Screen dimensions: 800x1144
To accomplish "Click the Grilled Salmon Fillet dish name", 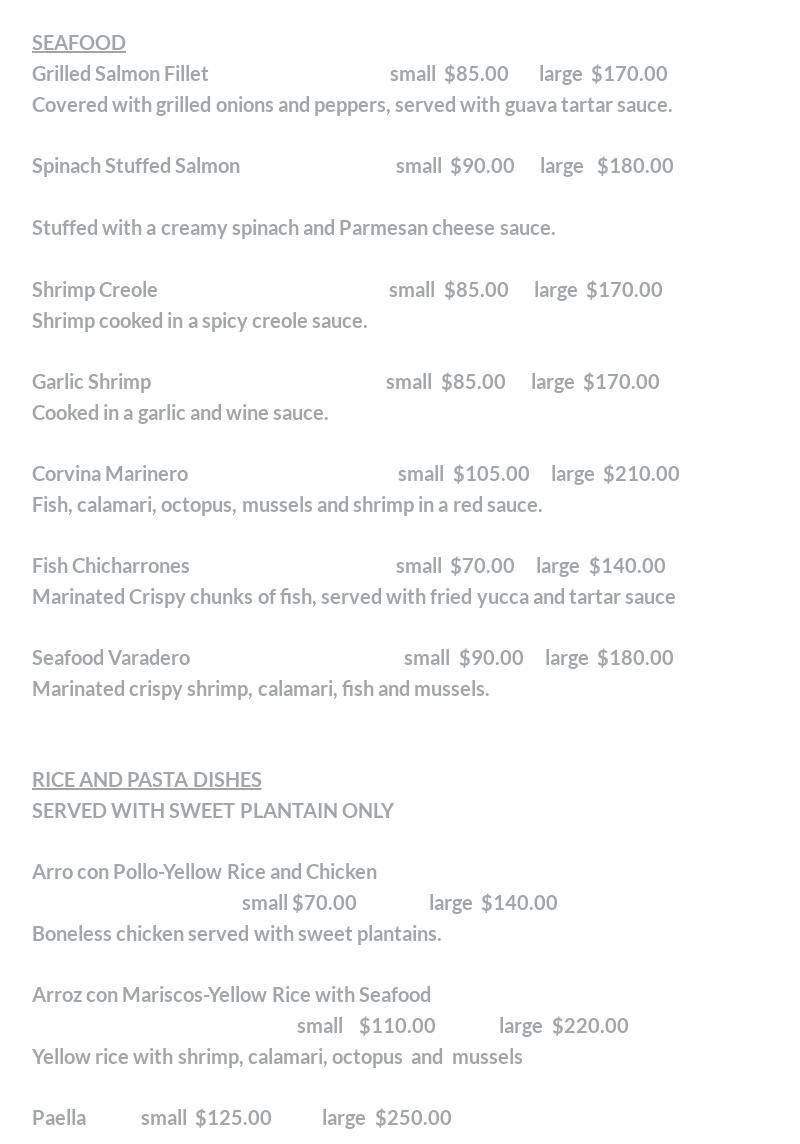I will (x=120, y=73).
